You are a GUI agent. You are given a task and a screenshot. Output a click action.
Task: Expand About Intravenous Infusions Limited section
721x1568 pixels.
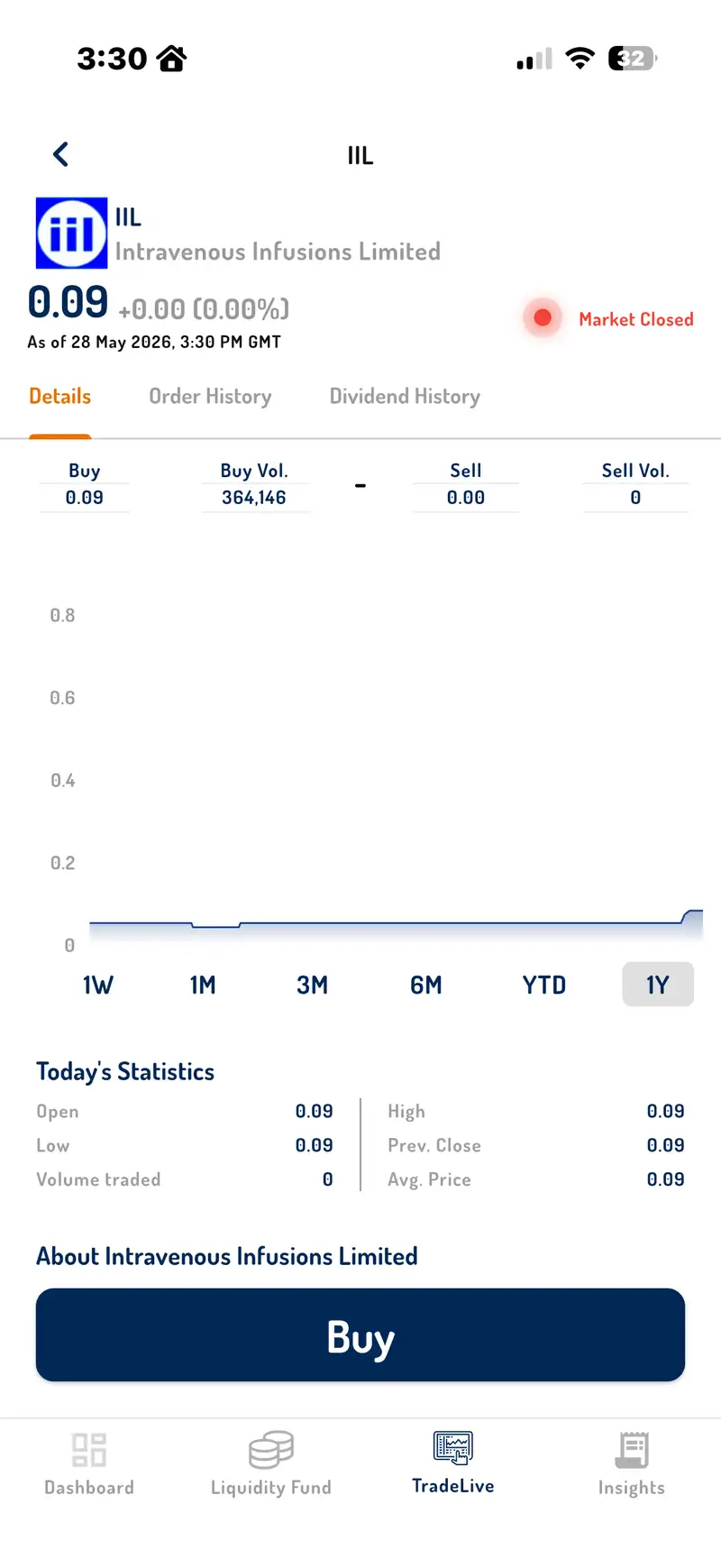tap(227, 1256)
